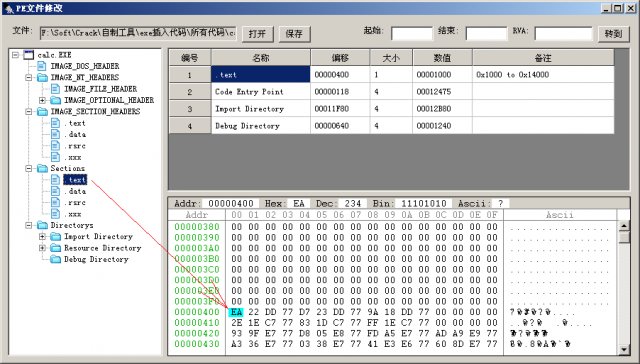Screen dimensions: 640x364
Task: Click the 偏移 column header
Action: (x=340, y=58)
